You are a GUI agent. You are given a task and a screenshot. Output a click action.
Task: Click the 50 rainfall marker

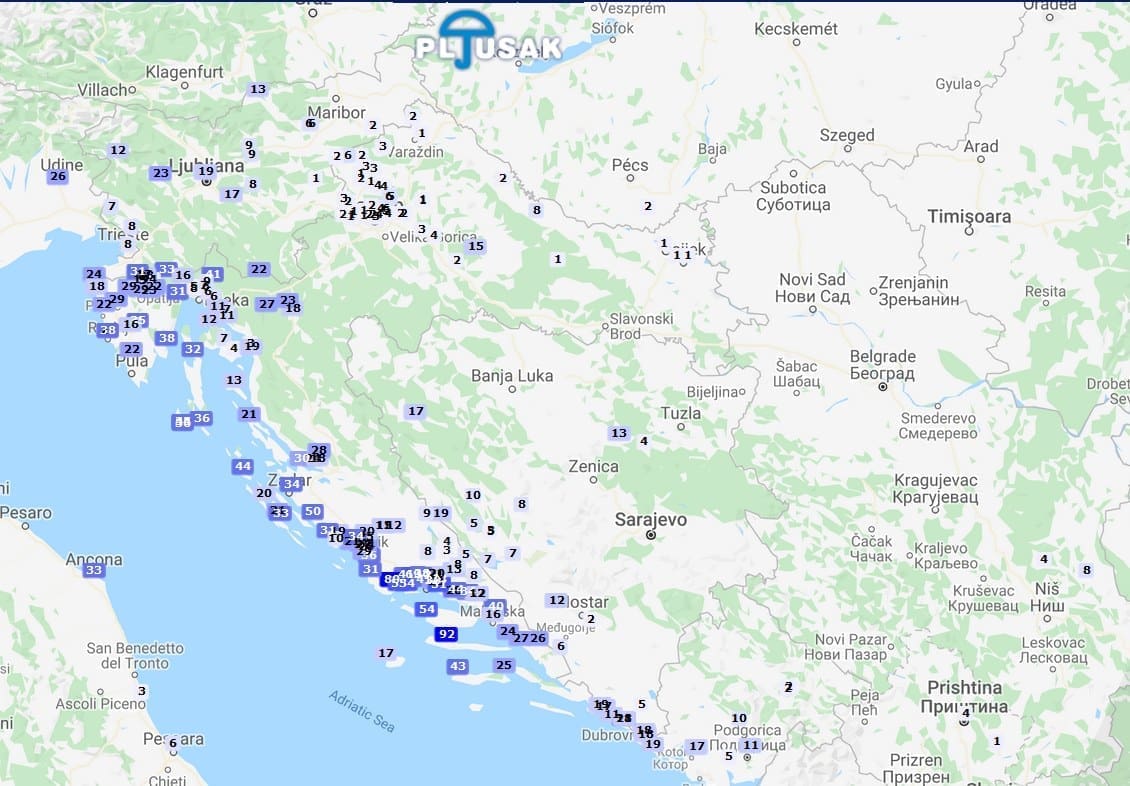[313, 511]
